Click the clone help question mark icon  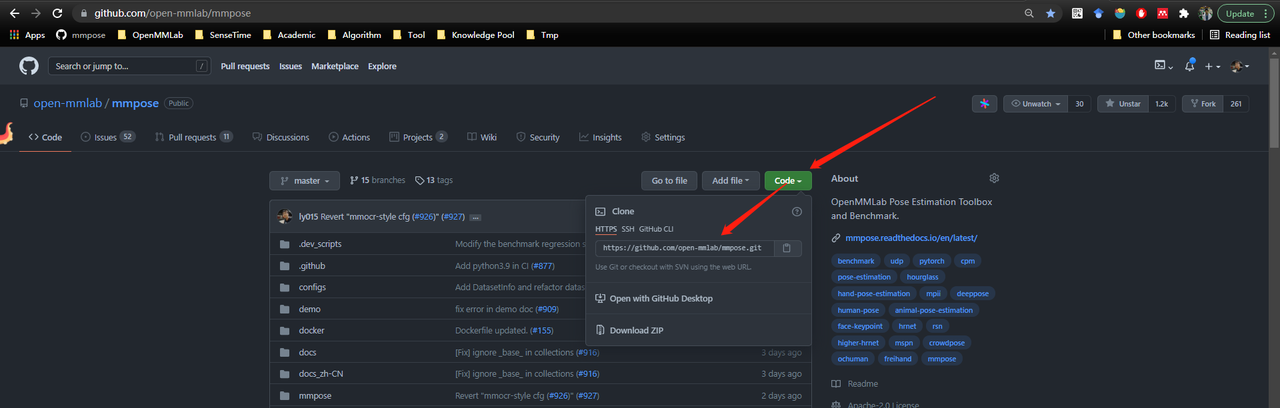(x=796, y=212)
